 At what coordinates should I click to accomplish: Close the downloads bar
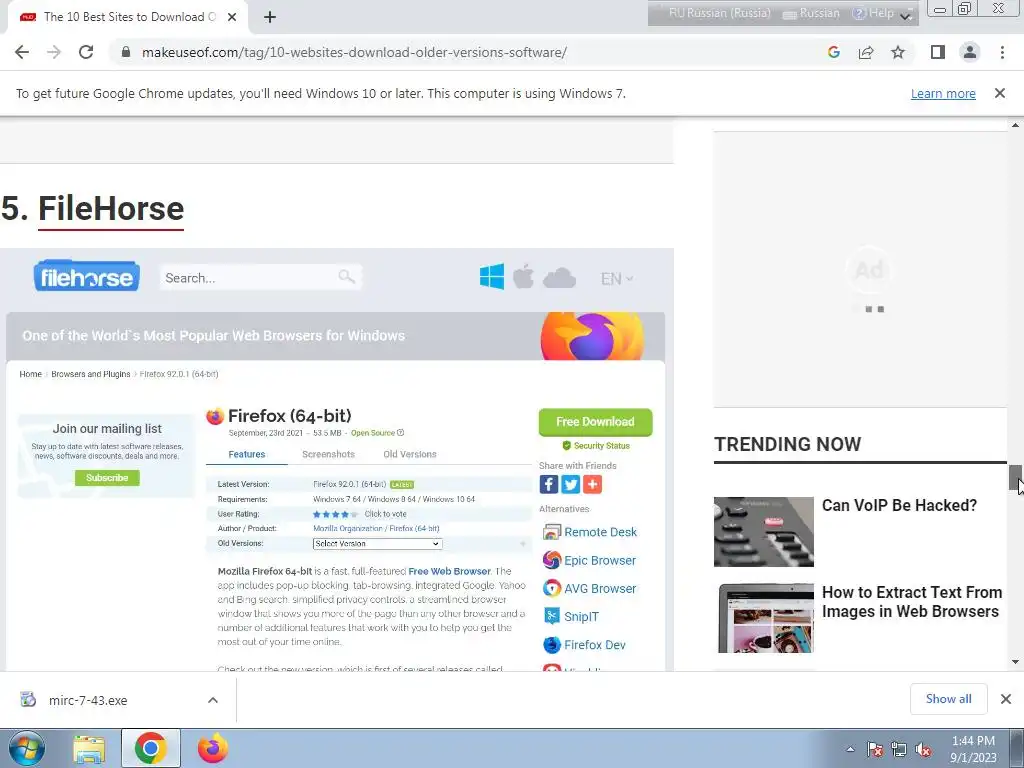[1006, 699]
